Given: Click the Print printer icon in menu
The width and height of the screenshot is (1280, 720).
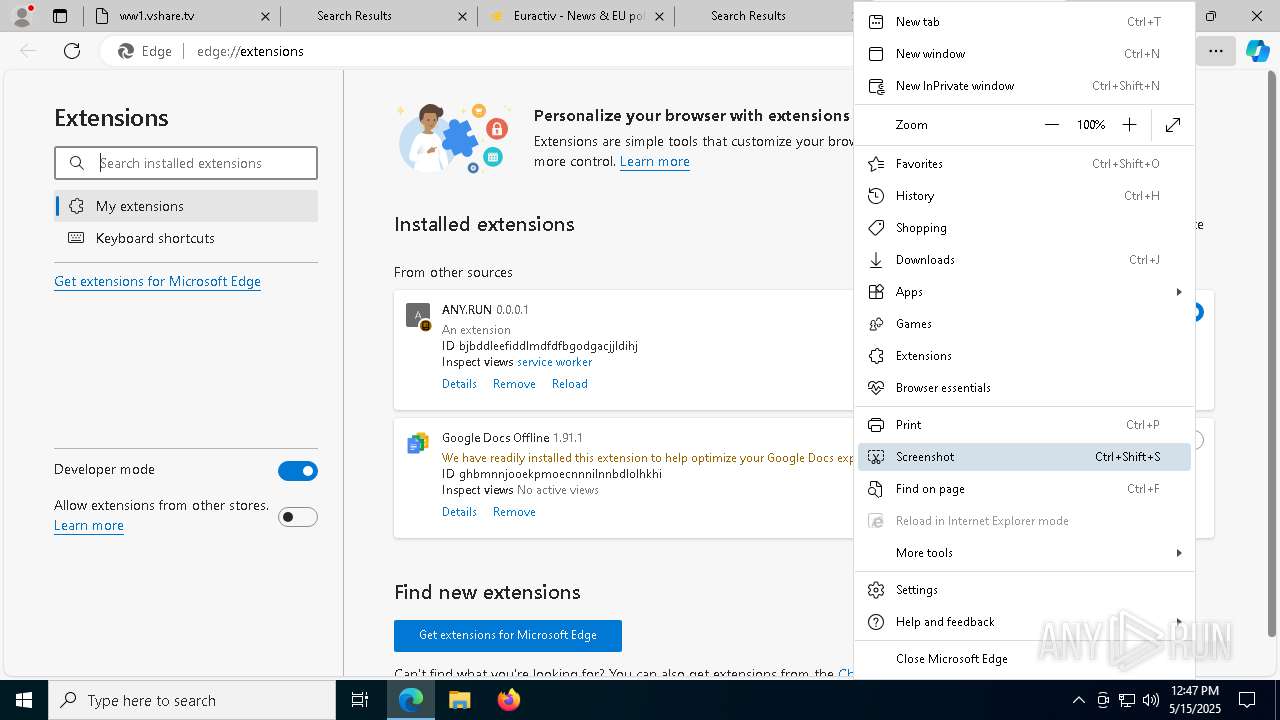Looking at the screenshot, I should tap(876, 425).
